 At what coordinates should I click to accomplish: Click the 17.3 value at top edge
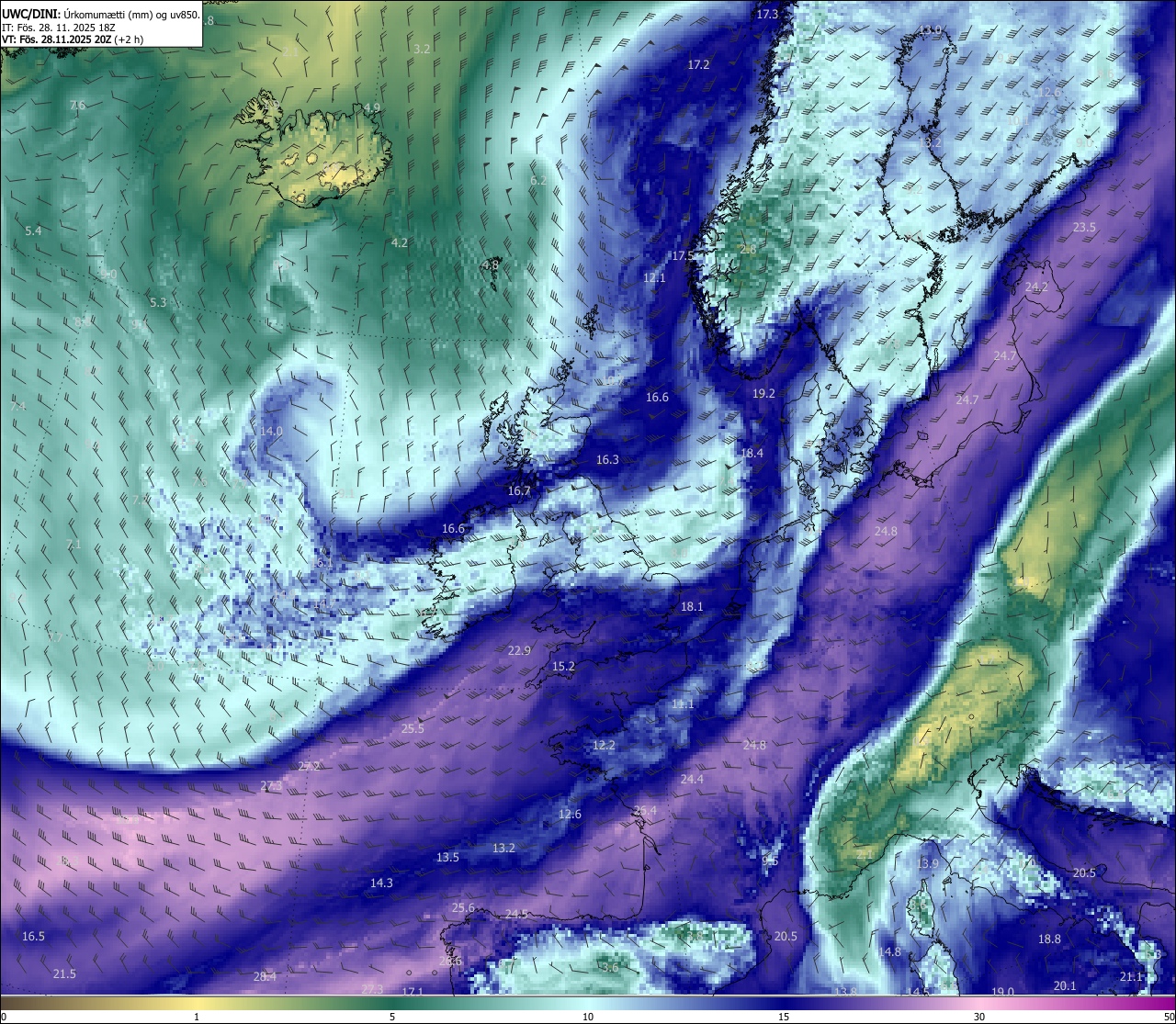(x=767, y=15)
